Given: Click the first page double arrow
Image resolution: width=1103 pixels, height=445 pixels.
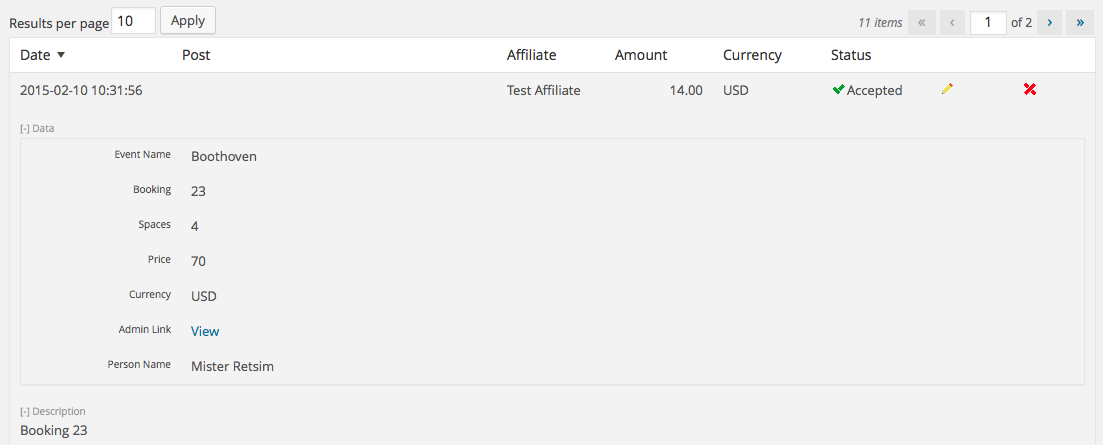Looking at the screenshot, I should (x=922, y=22).
